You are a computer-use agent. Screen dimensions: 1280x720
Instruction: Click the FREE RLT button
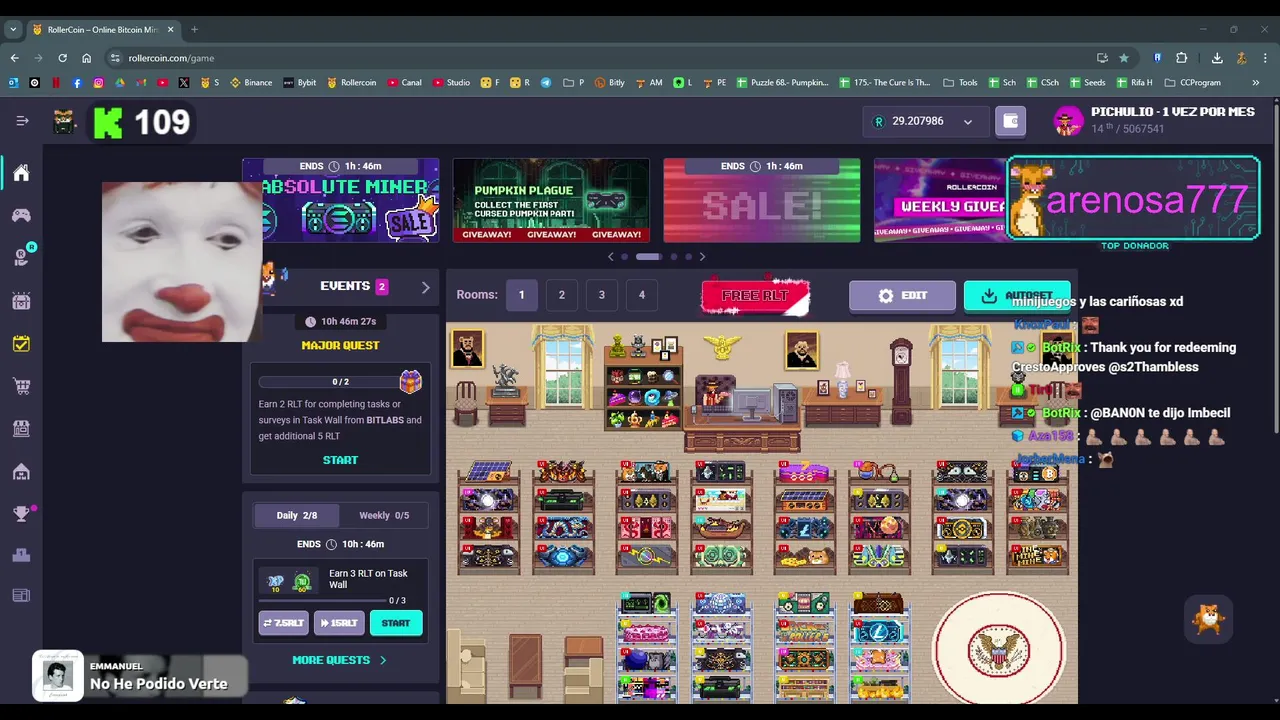pyautogui.click(x=755, y=296)
